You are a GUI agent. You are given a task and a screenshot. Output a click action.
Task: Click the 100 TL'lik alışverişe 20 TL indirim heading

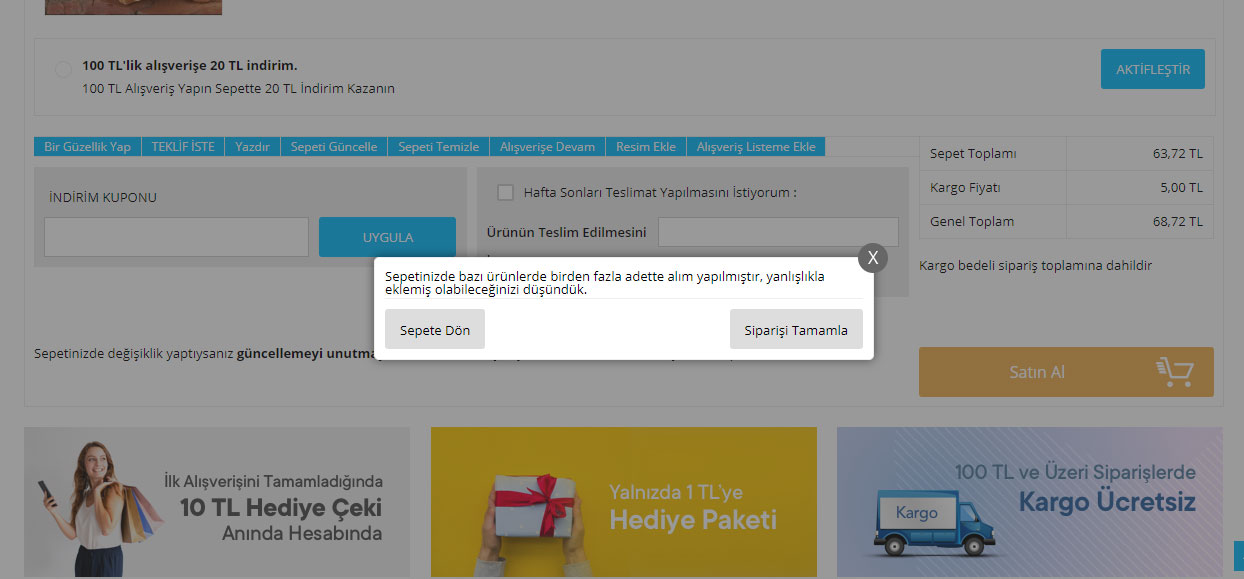[x=190, y=65]
